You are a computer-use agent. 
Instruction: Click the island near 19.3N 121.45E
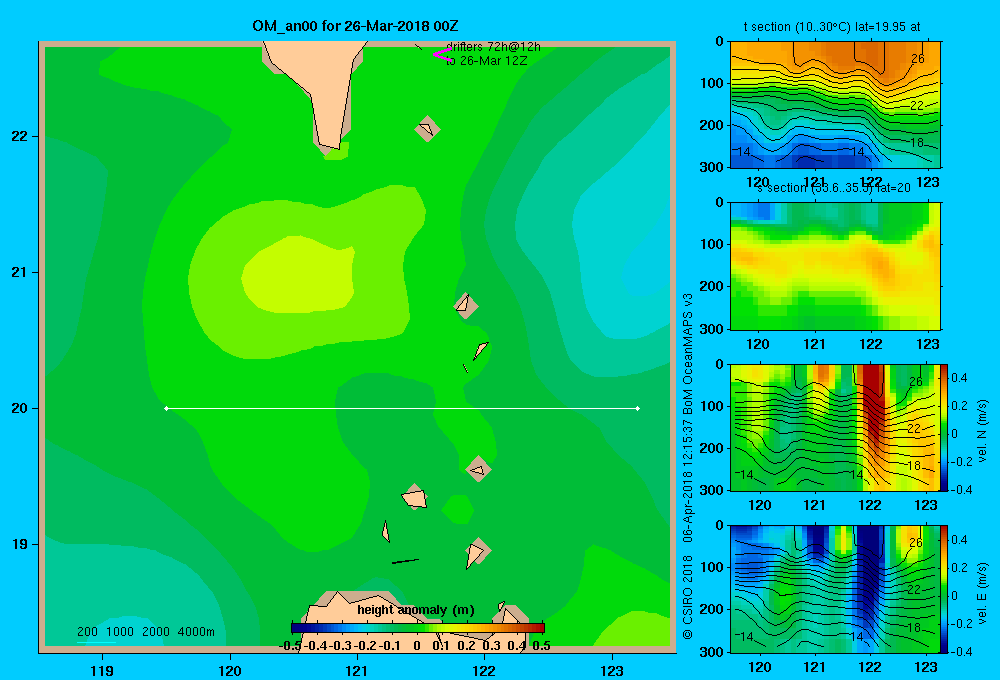(x=415, y=497)
